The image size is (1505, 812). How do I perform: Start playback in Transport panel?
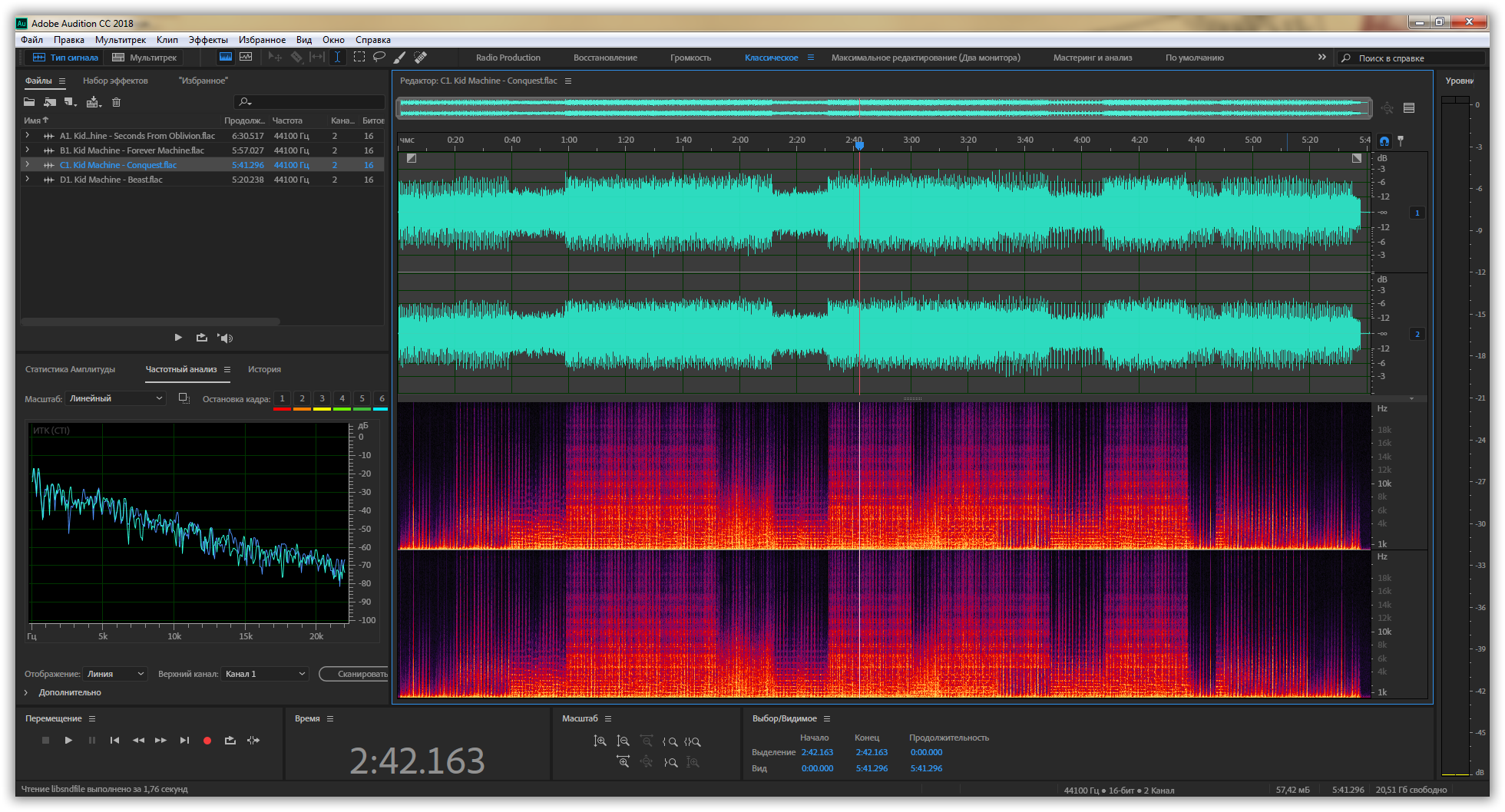coord(68,741)
